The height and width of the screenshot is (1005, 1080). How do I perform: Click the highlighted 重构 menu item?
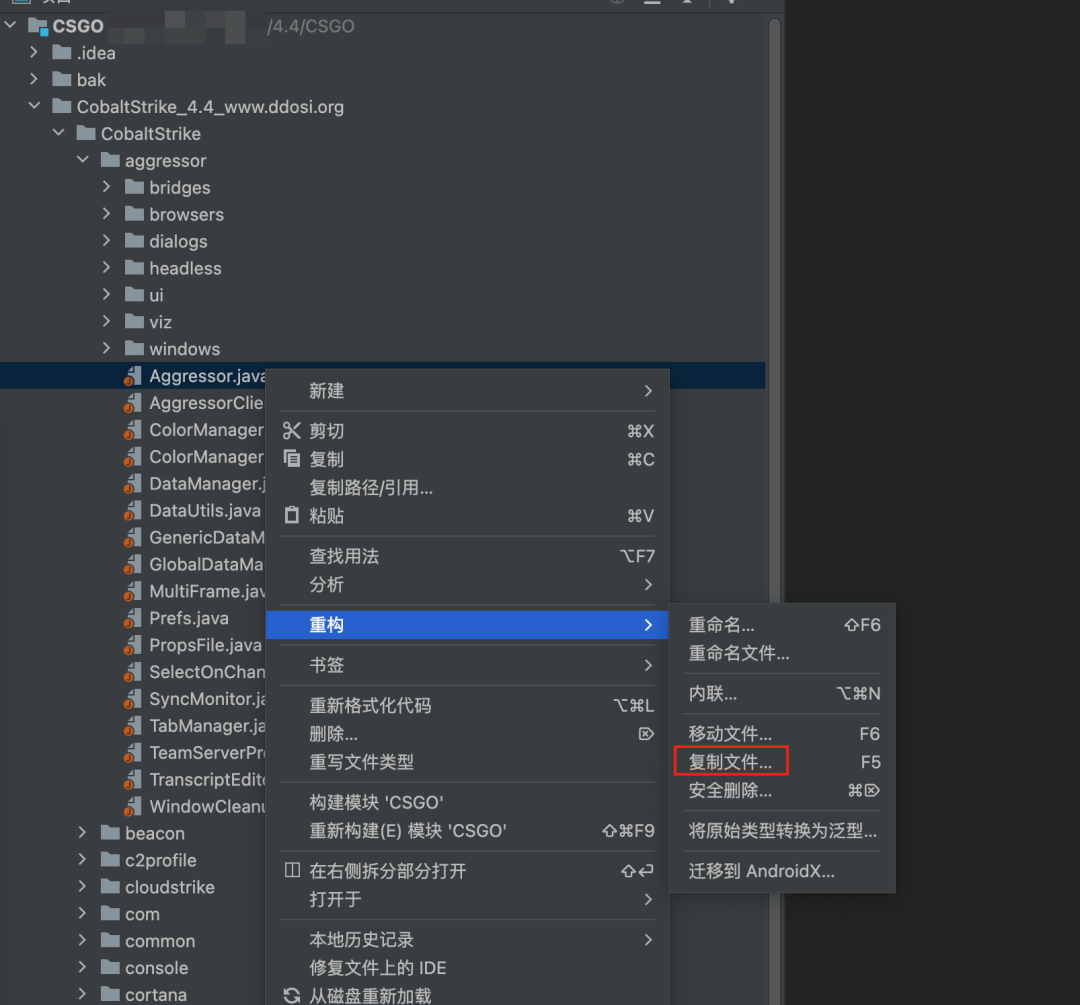467,625
